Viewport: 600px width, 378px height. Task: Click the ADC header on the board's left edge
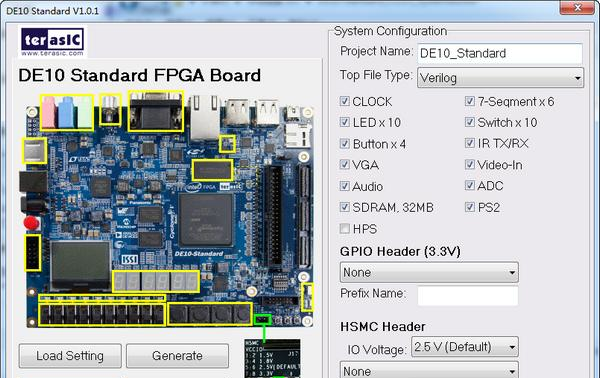pyautogui.click(x=33, y=253)
